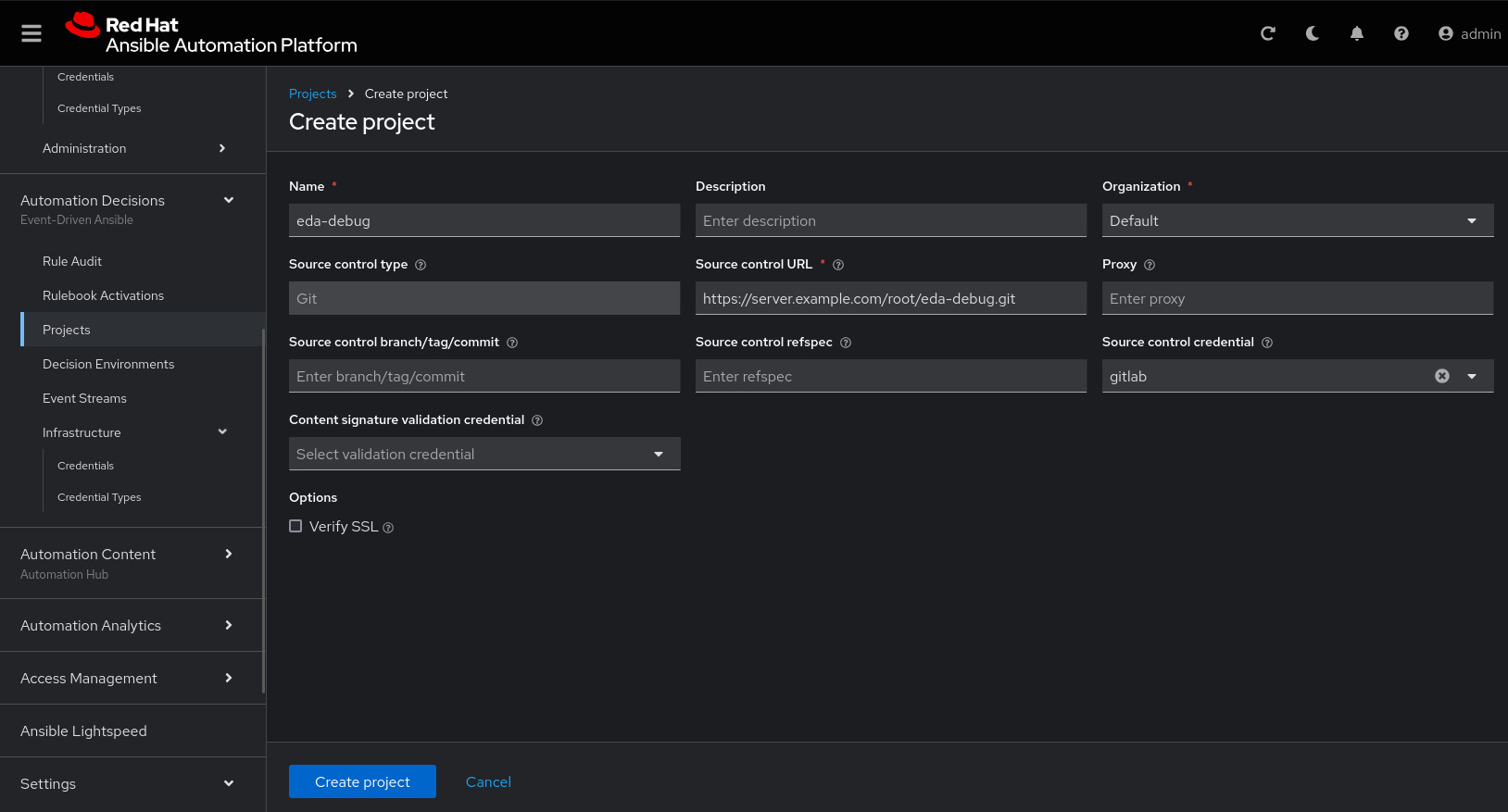Collapse the Automation Decisions section
This screenshot has height=812, width=1508.
133,208
